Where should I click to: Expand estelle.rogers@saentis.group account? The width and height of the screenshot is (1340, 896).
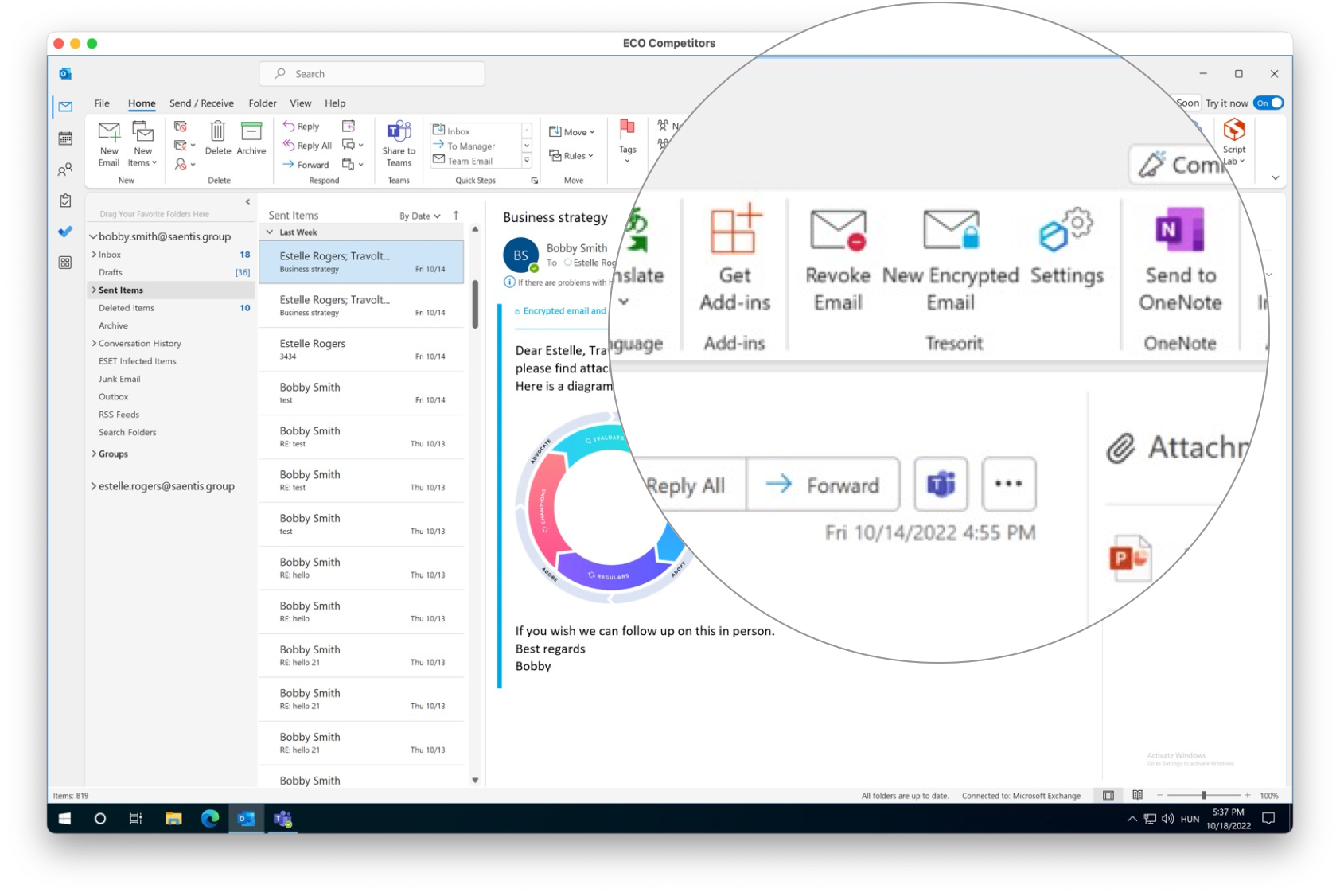click(93, 486)
